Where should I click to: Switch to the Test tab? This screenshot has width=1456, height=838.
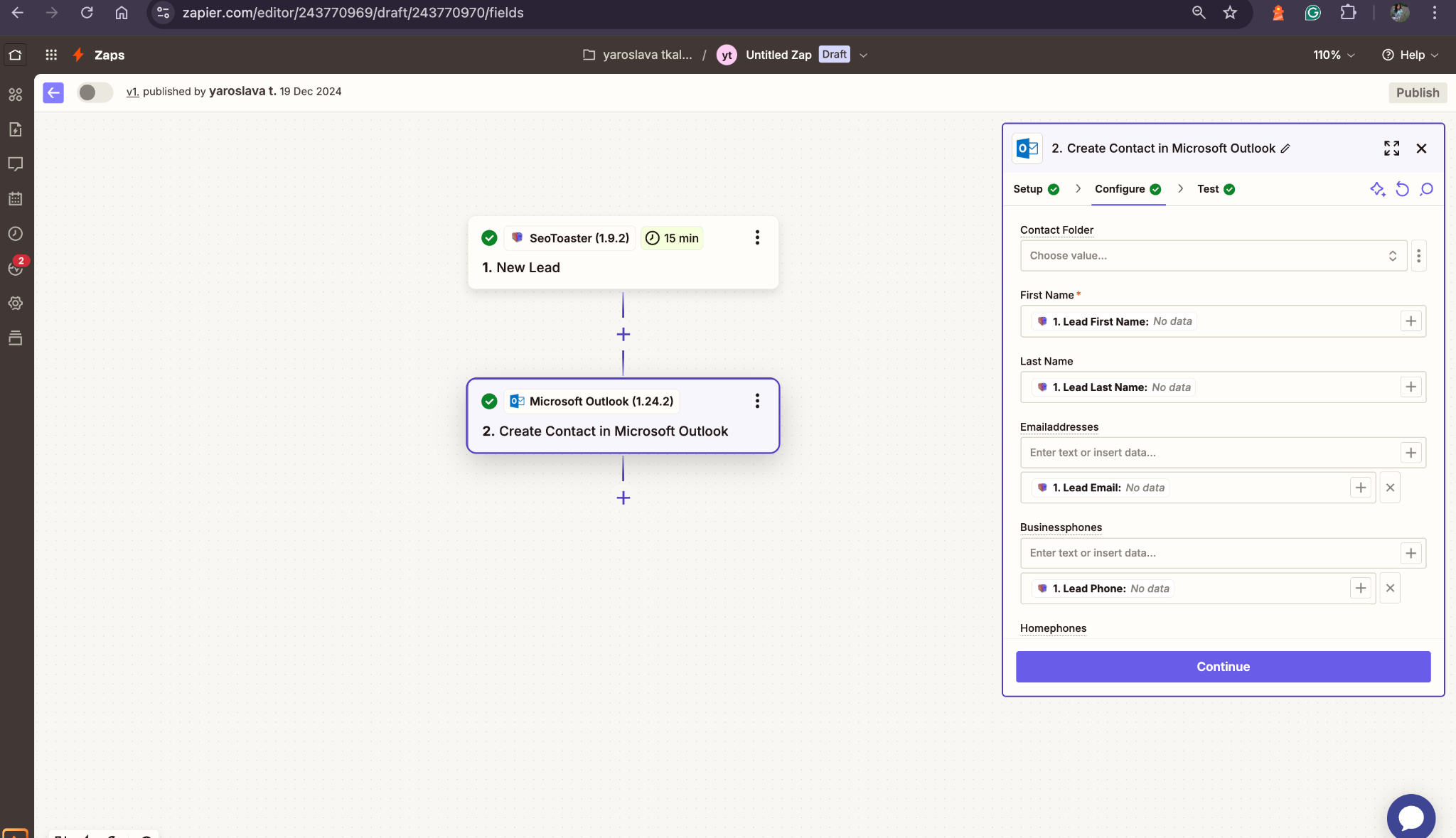[1216, 189]
